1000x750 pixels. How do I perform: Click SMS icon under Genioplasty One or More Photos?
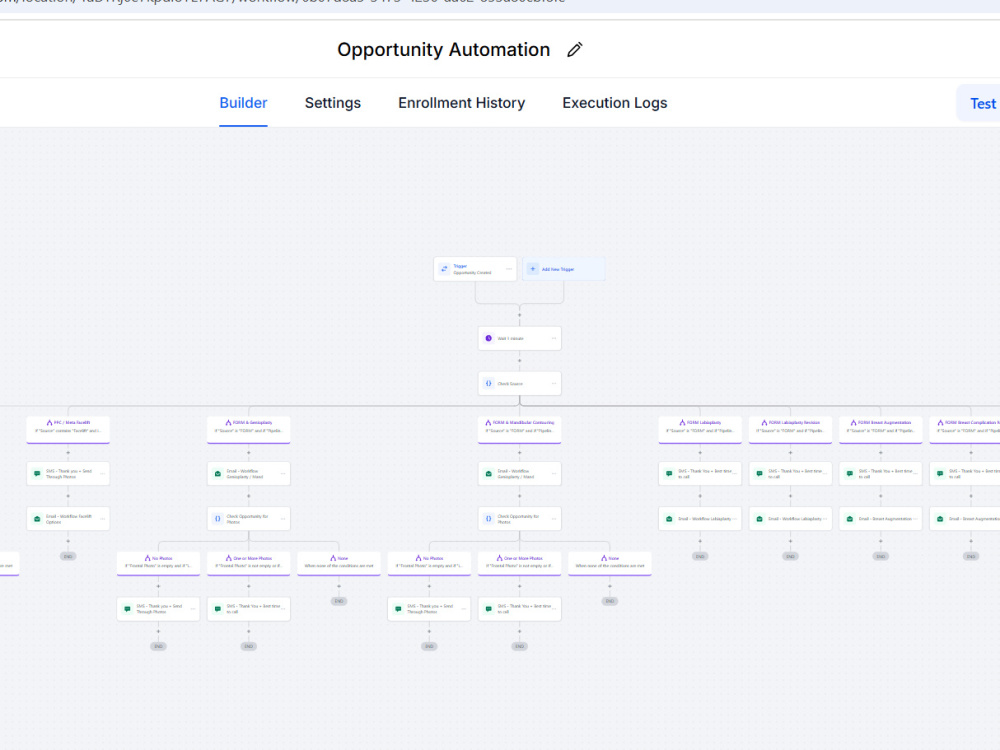(x=217, y=609)
